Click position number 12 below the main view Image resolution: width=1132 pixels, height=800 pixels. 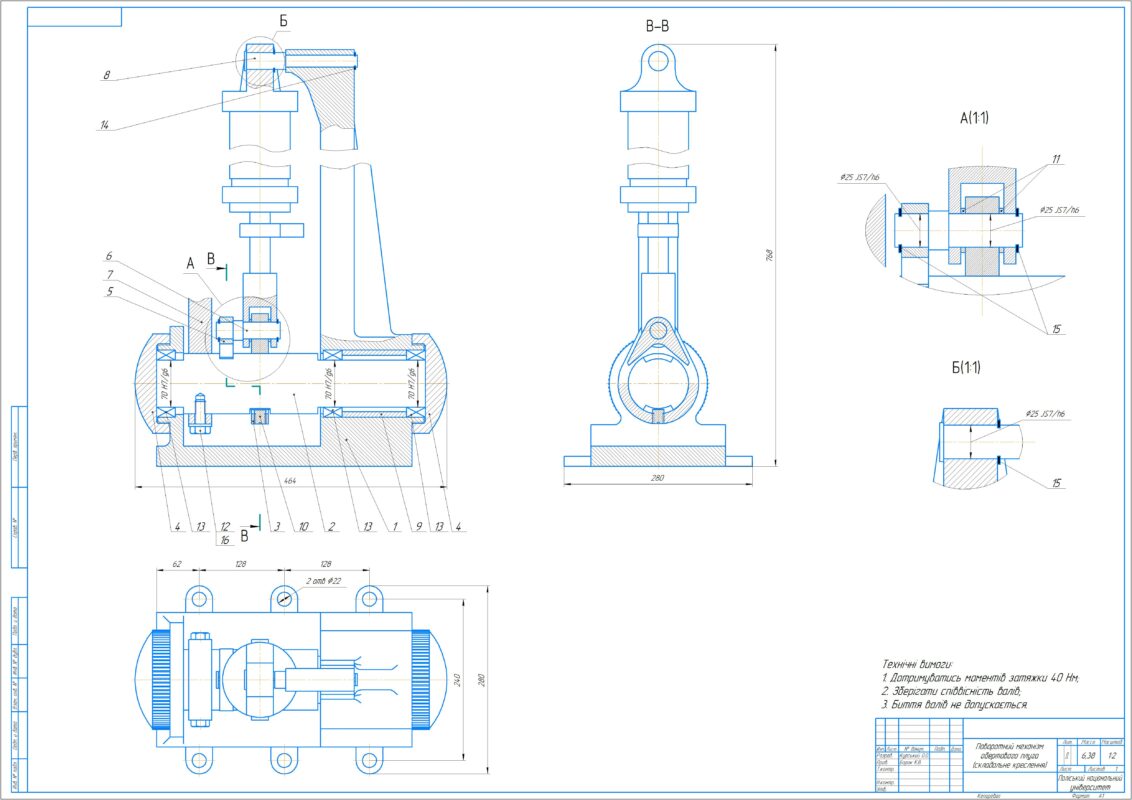(x=225, y=527)
